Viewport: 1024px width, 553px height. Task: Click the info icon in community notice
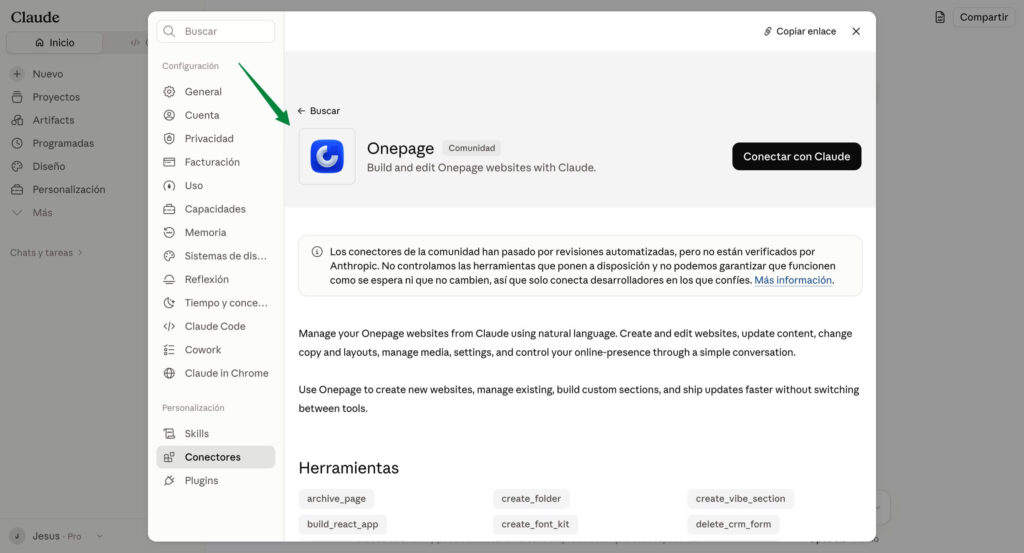click(x=317, y=252)
